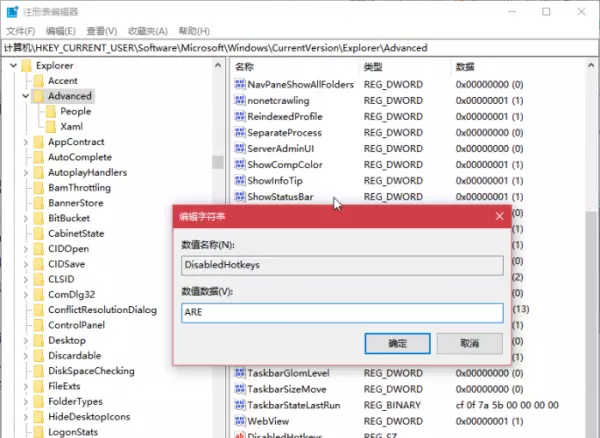
Task: Click the FileExts folder icon
Action: 39,386
